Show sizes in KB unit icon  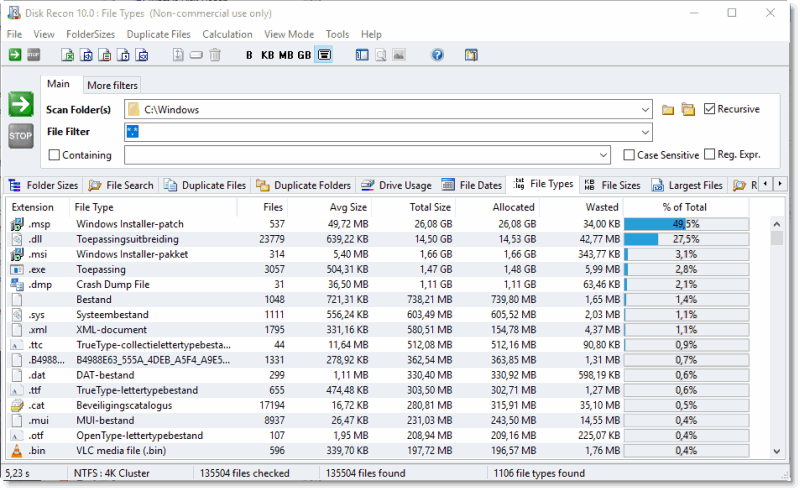(x=267, y=55)
